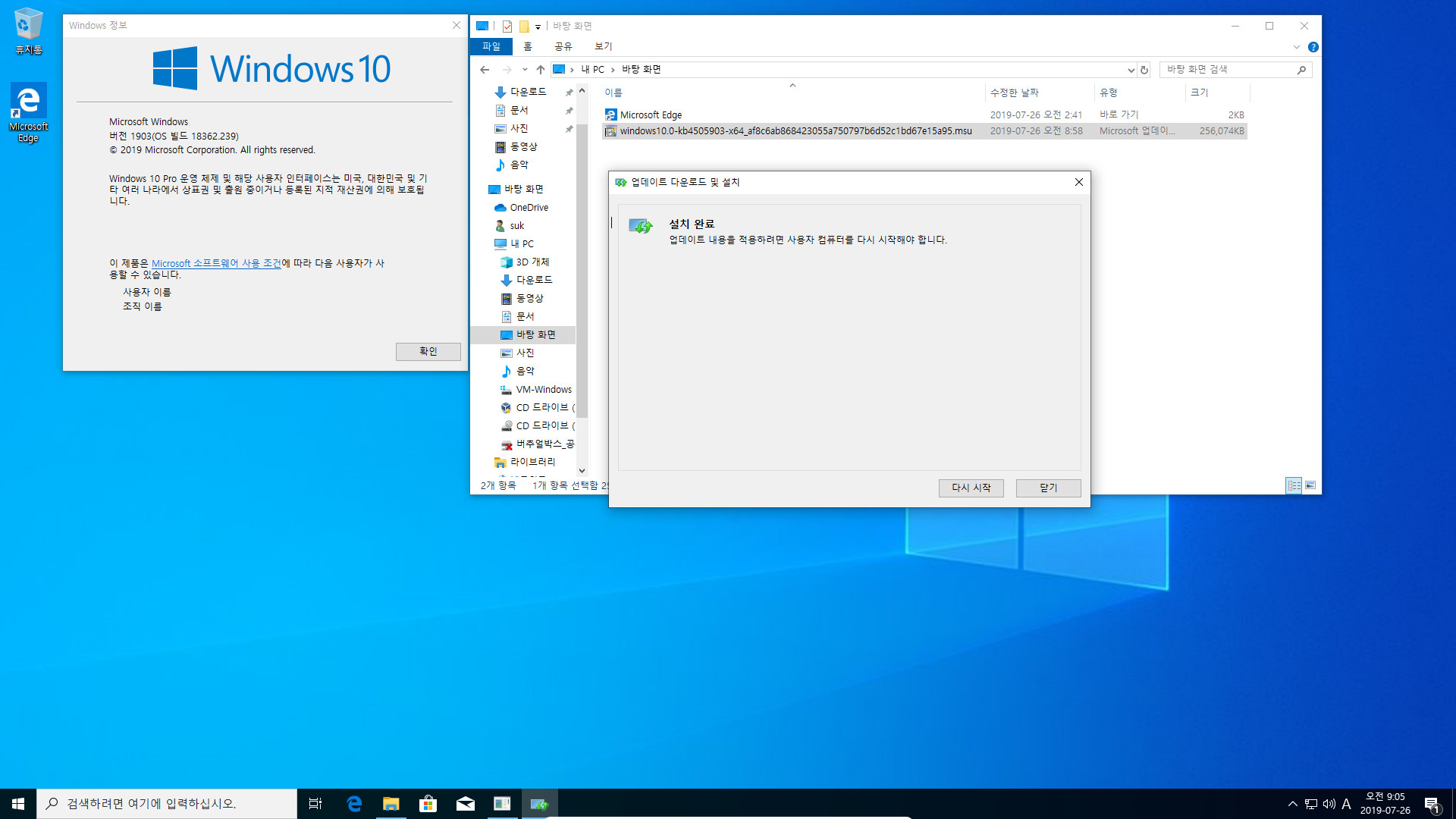1456x819 pixels.
Task: Go up one folder level
Action: 540,69
